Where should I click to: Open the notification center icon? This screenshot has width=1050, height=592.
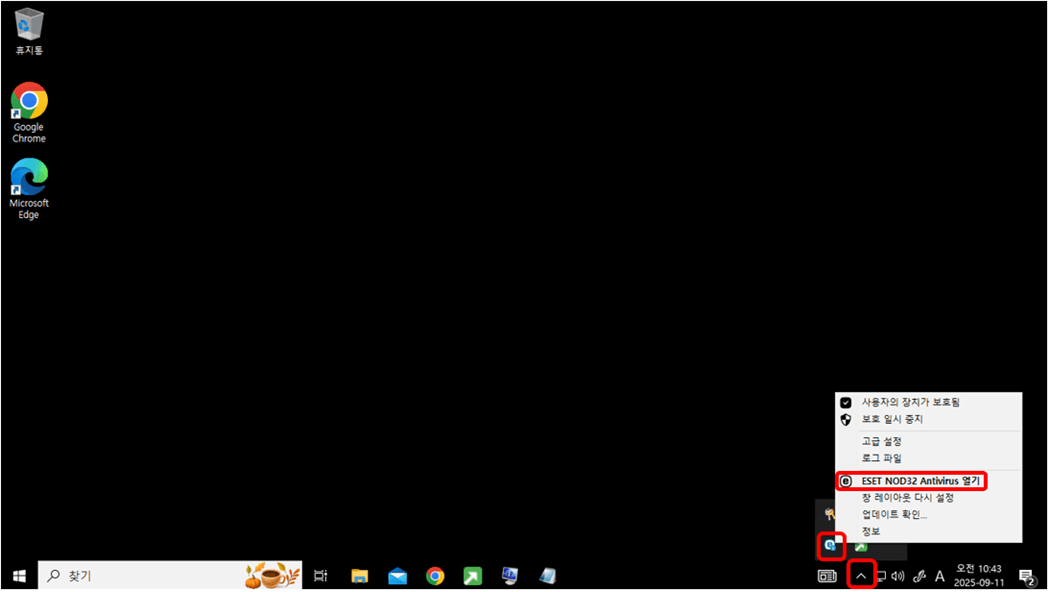coord(1026,576)
